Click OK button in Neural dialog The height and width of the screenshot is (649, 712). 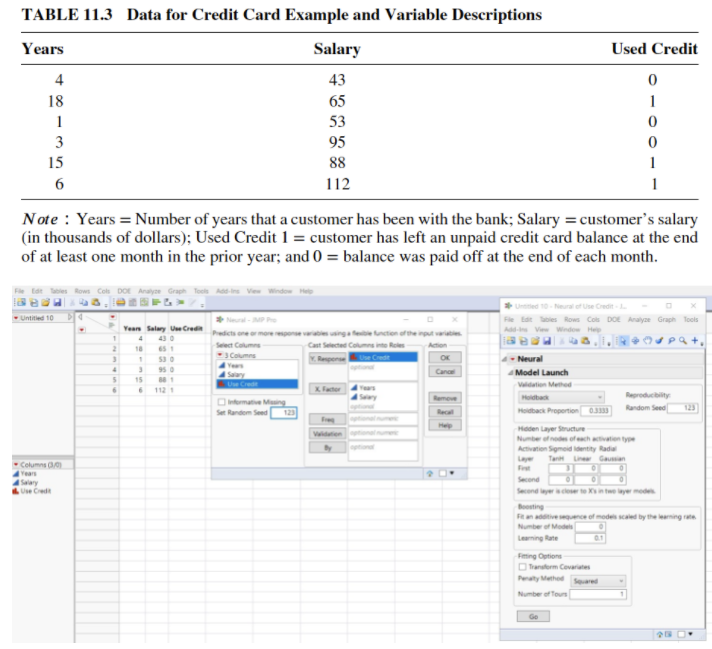coord(445,358)
